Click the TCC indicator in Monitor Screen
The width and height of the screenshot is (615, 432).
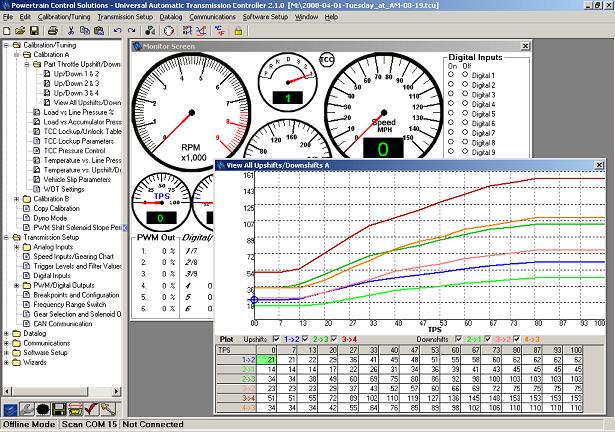coord(326,60)
